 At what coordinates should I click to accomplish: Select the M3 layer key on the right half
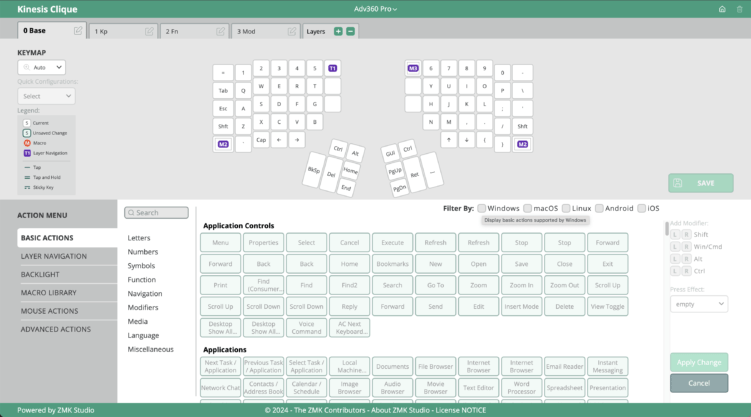413,68
